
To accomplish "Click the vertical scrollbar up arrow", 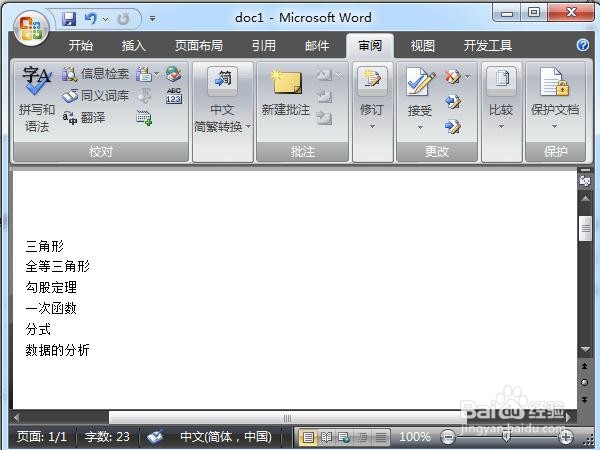I will coord(585,199).
